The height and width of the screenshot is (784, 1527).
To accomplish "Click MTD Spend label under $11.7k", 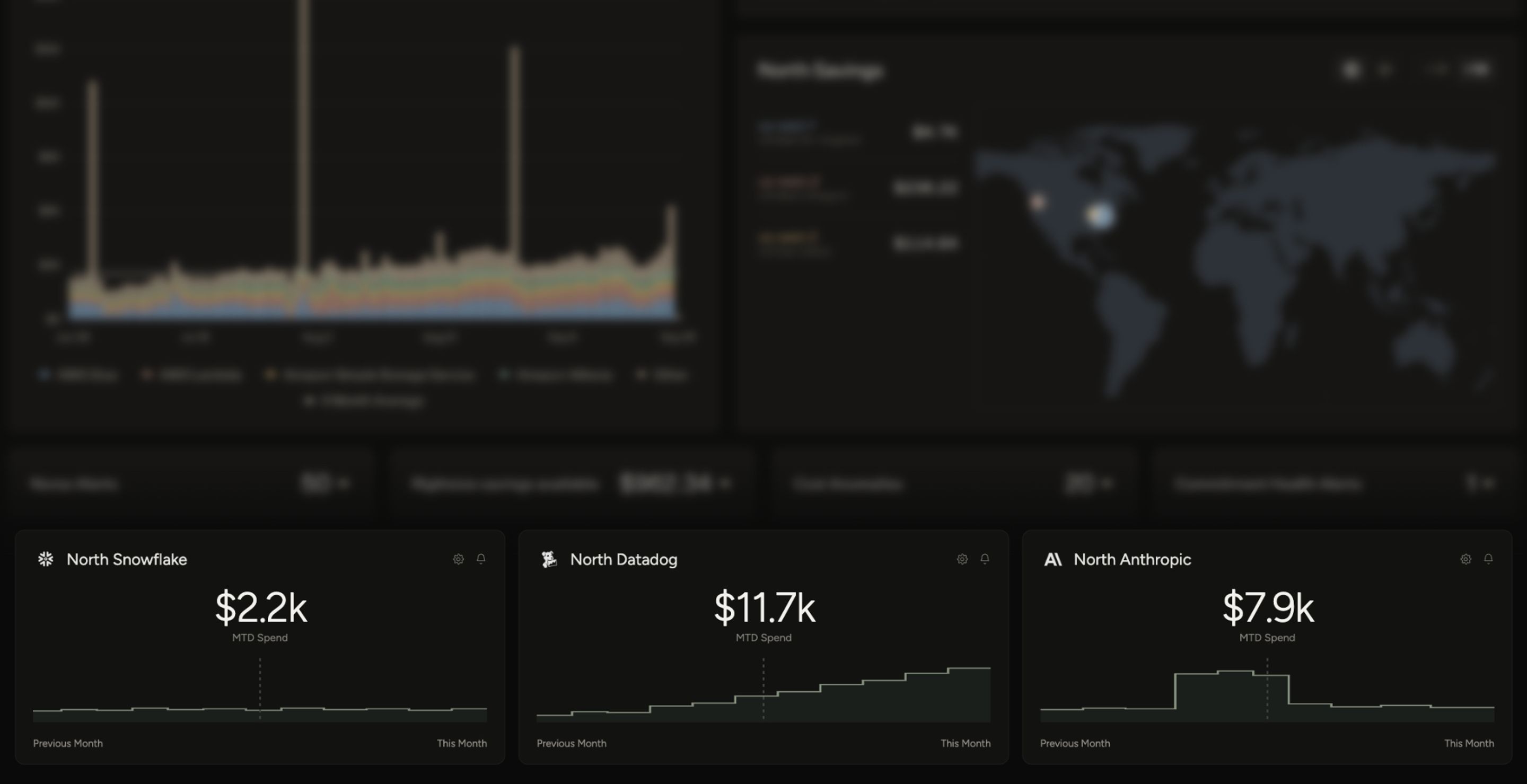I will (x=763, y=638).
